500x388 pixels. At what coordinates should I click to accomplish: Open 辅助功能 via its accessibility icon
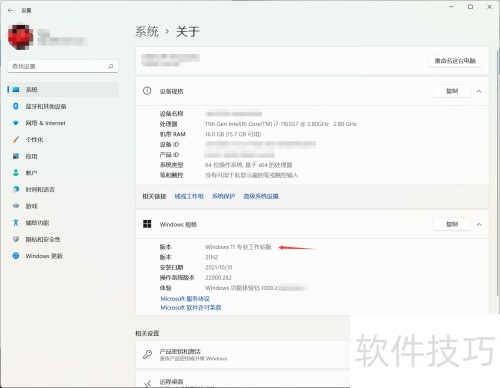coord(16,222)
